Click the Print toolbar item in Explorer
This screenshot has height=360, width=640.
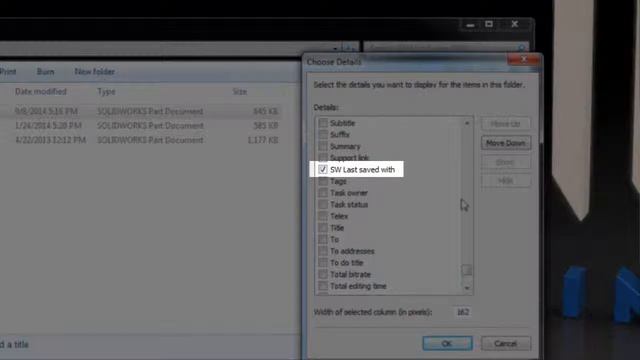[x=8, y=71]
